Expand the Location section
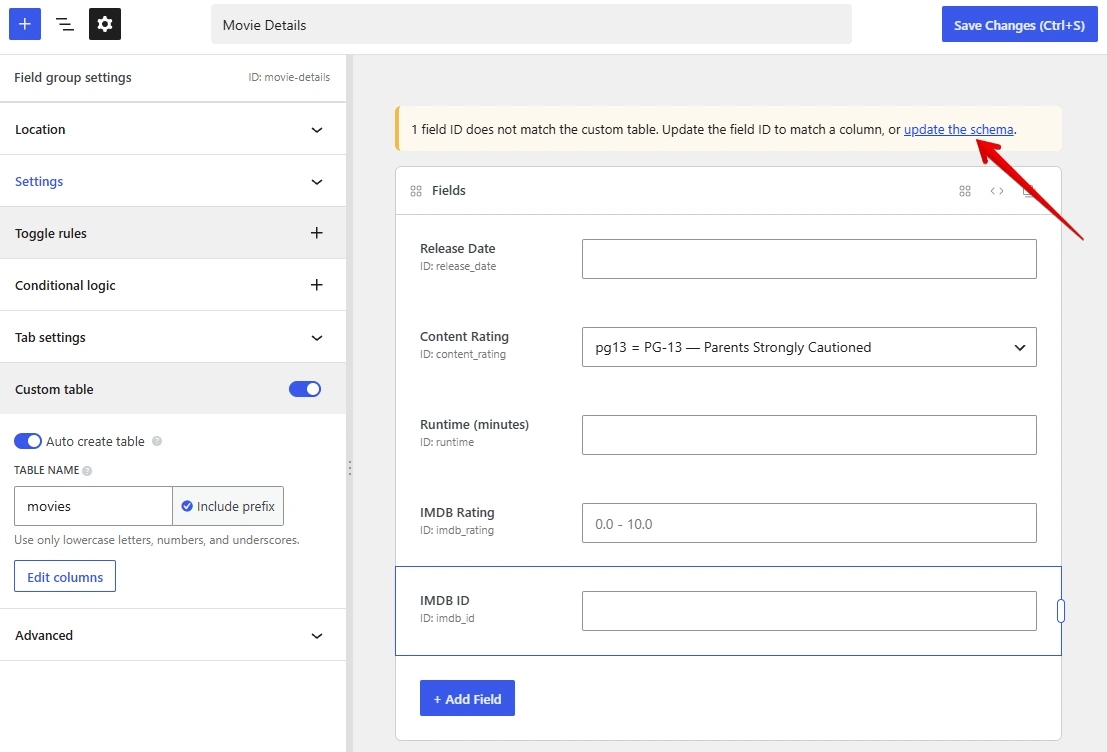The image size is (1107, 752). tap(173, 129)
